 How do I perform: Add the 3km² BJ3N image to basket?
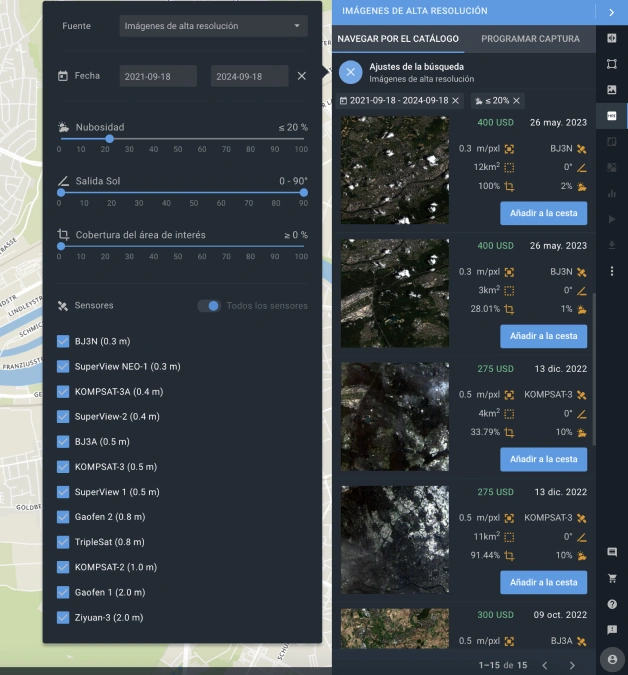point(543,336)
